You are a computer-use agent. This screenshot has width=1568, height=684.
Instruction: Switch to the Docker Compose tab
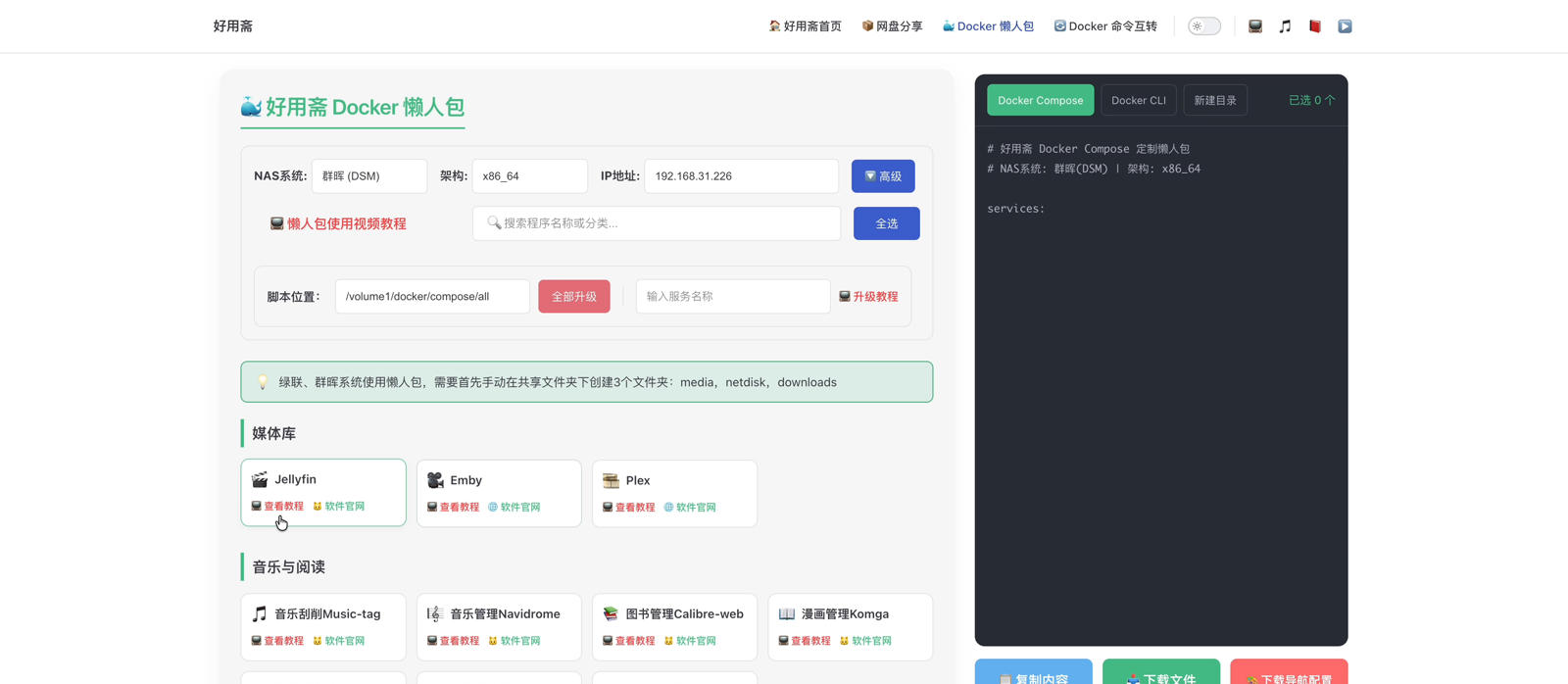click(1040, 100)
